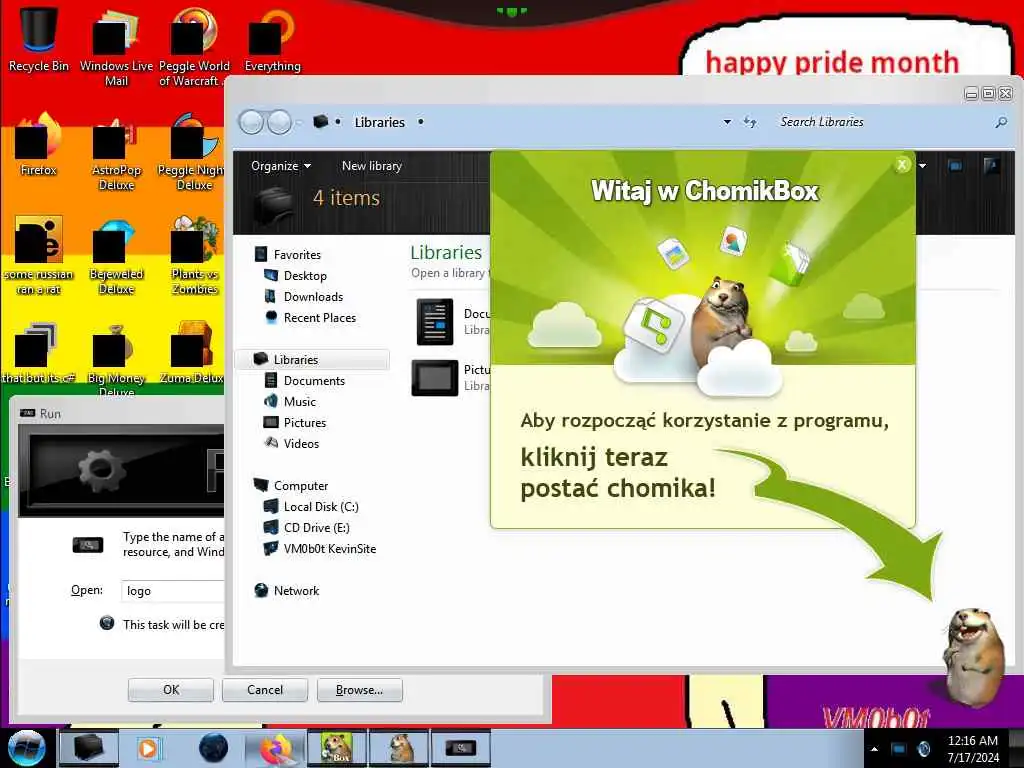Select Recent Places under Favorites
This screenshot has height=768, width=1024.
(319, 317)
